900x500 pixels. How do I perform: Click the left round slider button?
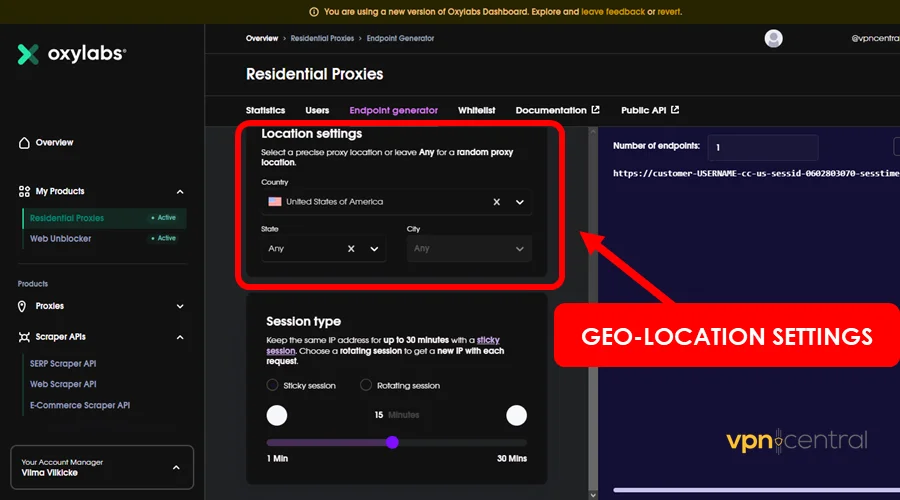[277, 415]
